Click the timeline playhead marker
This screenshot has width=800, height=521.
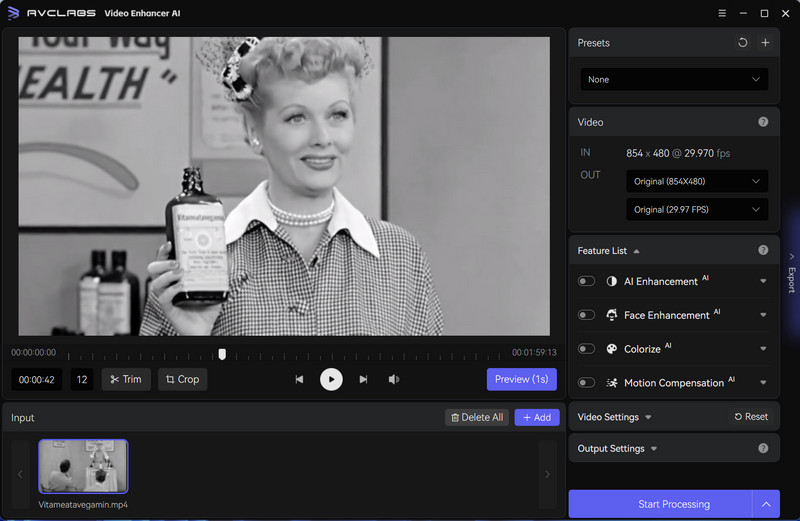pos(222,354)
